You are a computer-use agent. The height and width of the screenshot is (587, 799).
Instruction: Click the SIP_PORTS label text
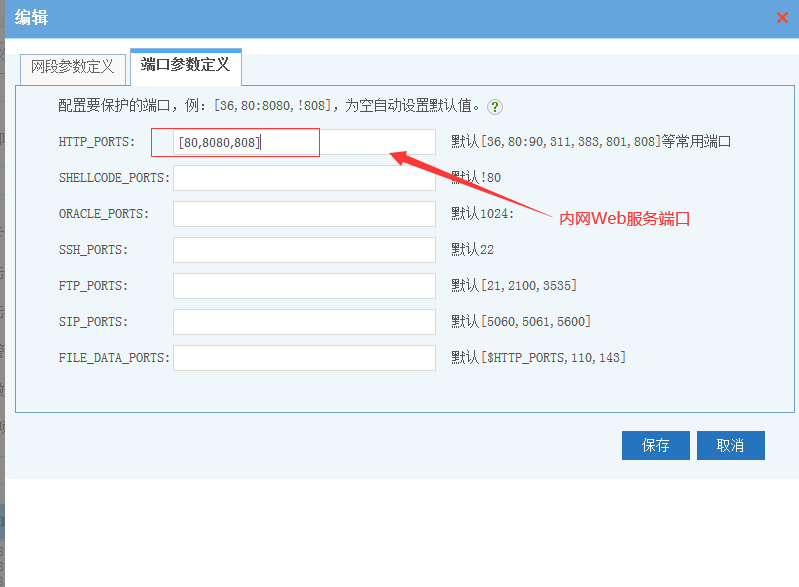93,322
